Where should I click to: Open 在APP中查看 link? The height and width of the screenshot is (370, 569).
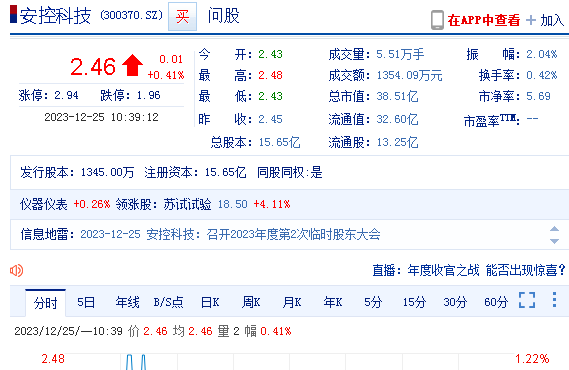(x=484, y=20)
